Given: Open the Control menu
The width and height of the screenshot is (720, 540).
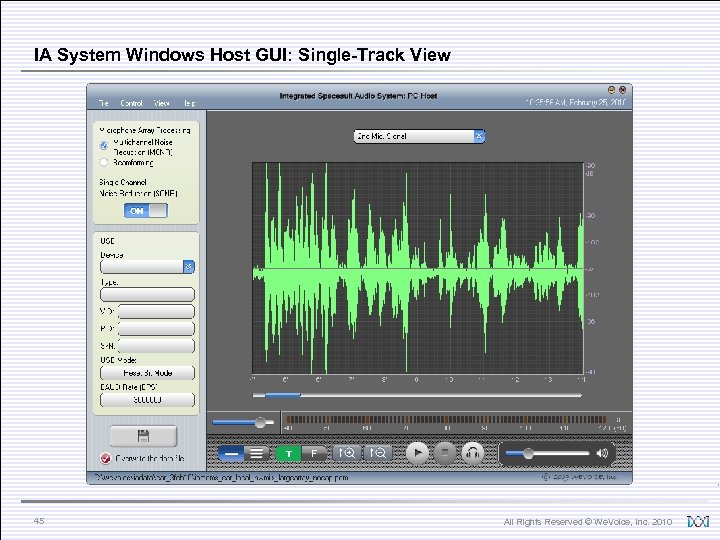Looking at the screenshot, I should click(x=131, y=103).
